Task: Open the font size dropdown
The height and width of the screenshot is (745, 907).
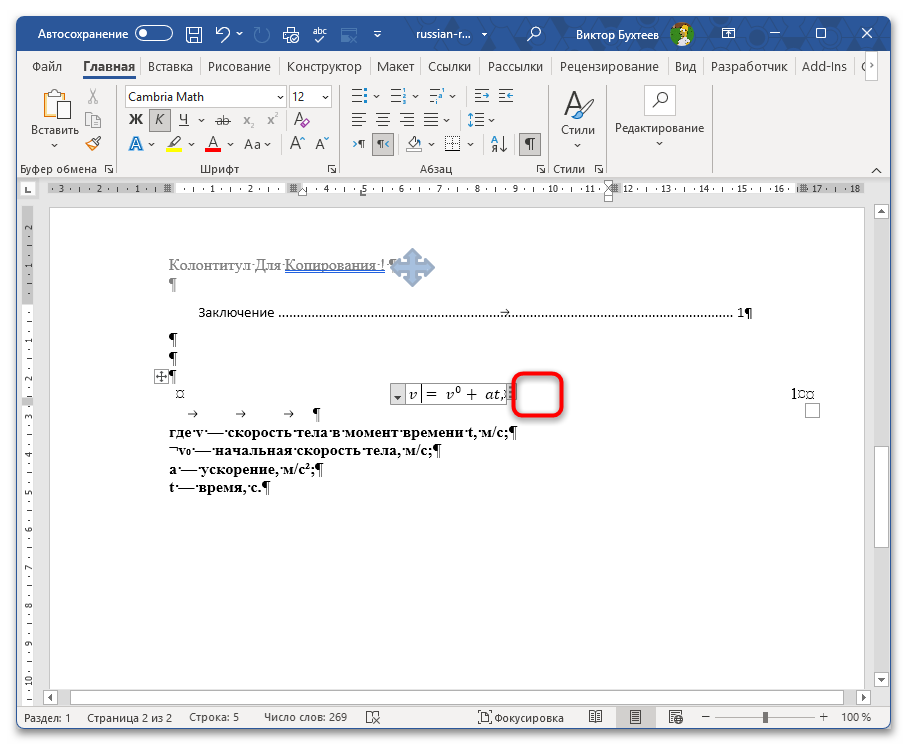Action: (x=326, y=97)
